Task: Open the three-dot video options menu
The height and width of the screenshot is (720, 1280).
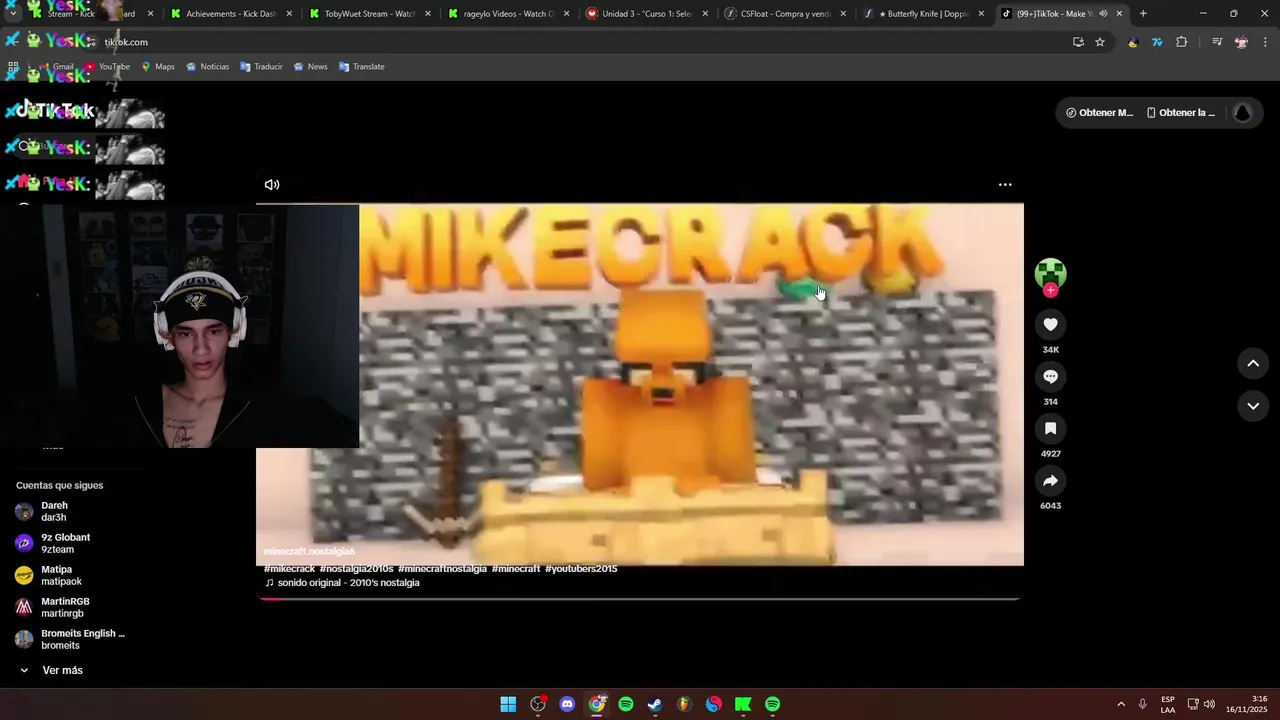Action: [x=1005, y=185]
